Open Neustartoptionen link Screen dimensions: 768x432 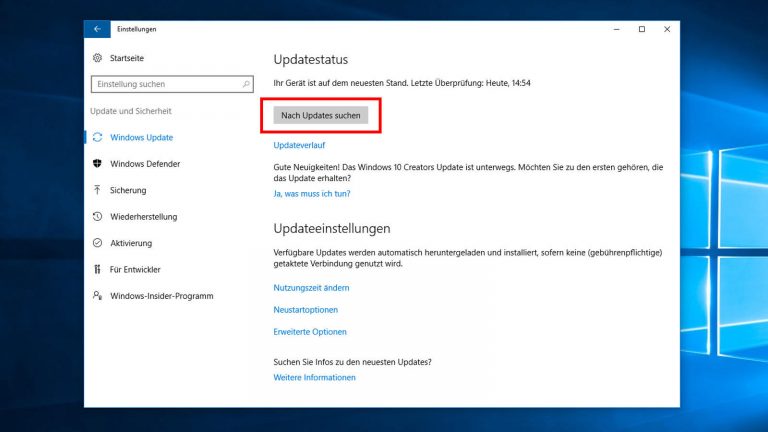(306, 310)
